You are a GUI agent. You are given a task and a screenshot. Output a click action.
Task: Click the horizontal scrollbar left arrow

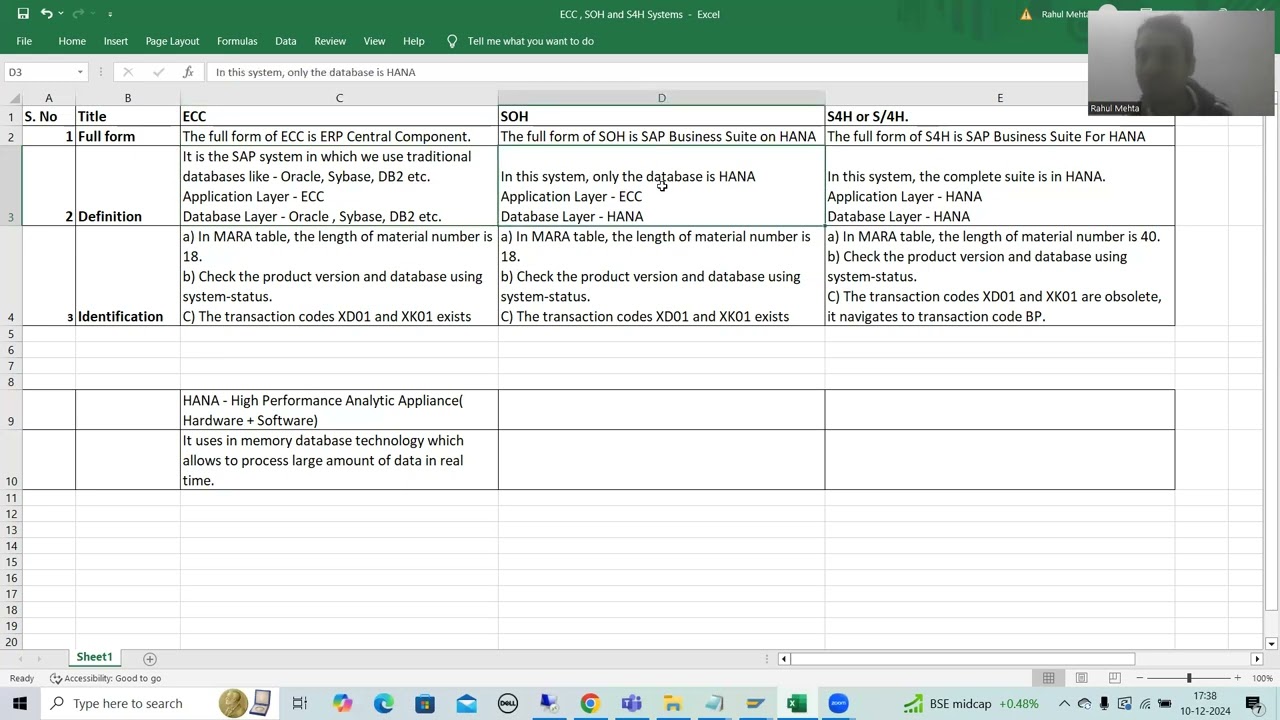784,658
